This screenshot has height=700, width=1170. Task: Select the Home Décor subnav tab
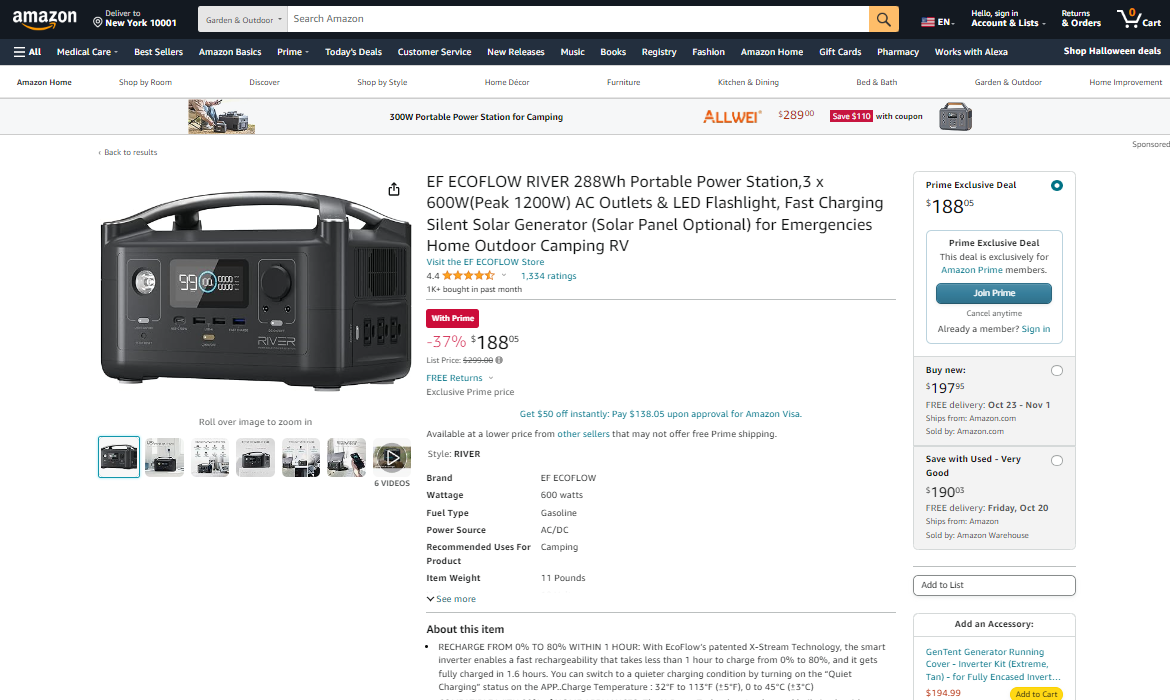point(507,83)
